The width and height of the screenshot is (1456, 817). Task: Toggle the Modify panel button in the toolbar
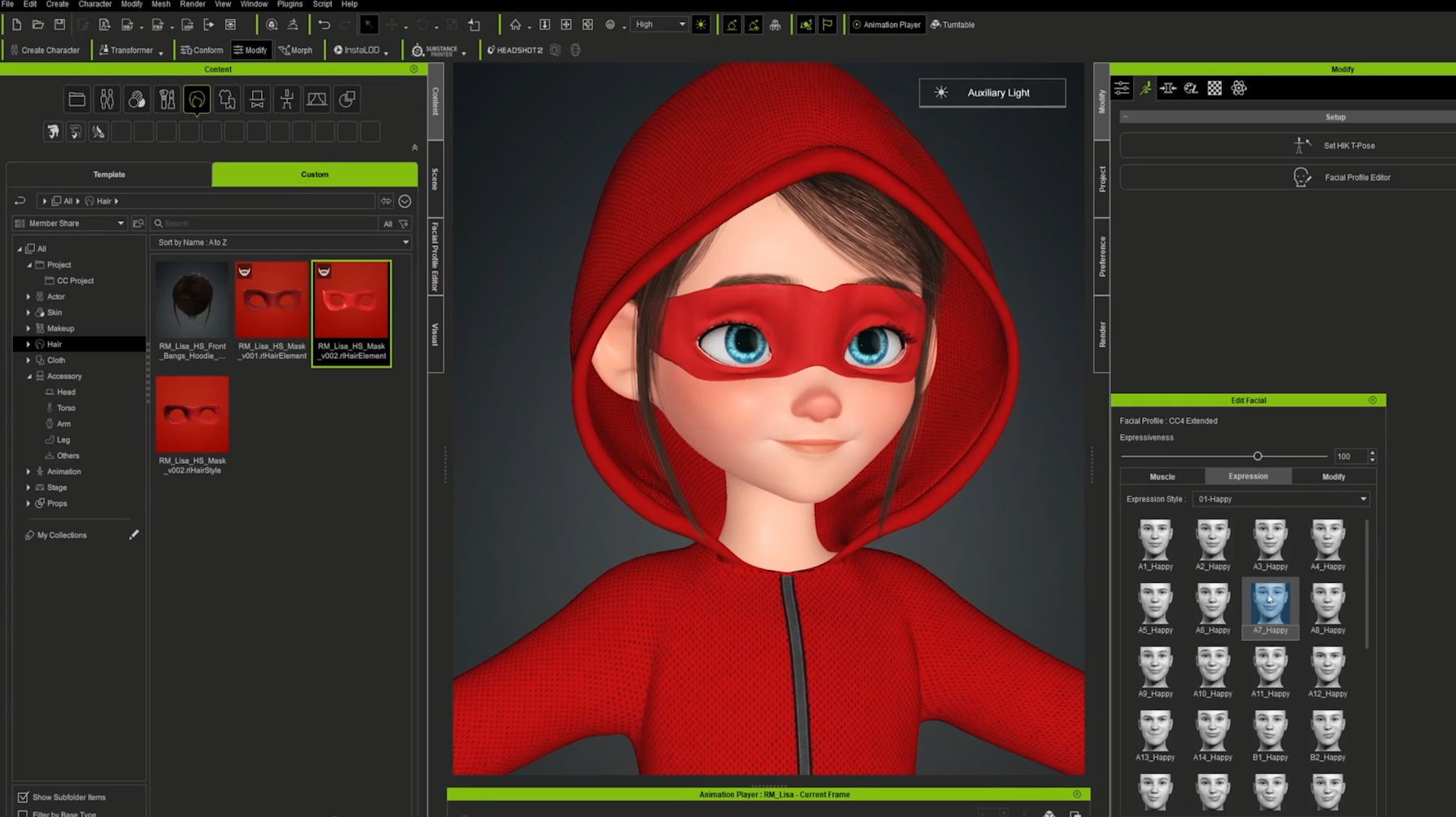tap(250, 50)
